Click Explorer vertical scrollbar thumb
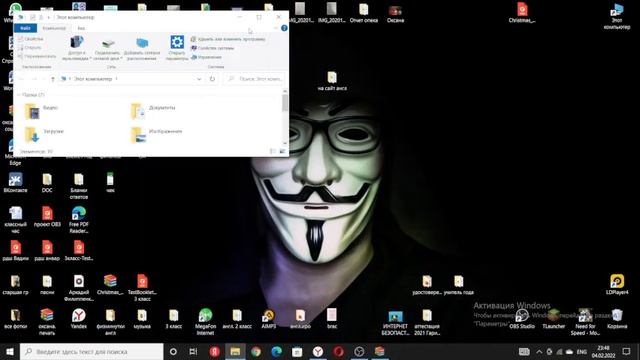 284,102
